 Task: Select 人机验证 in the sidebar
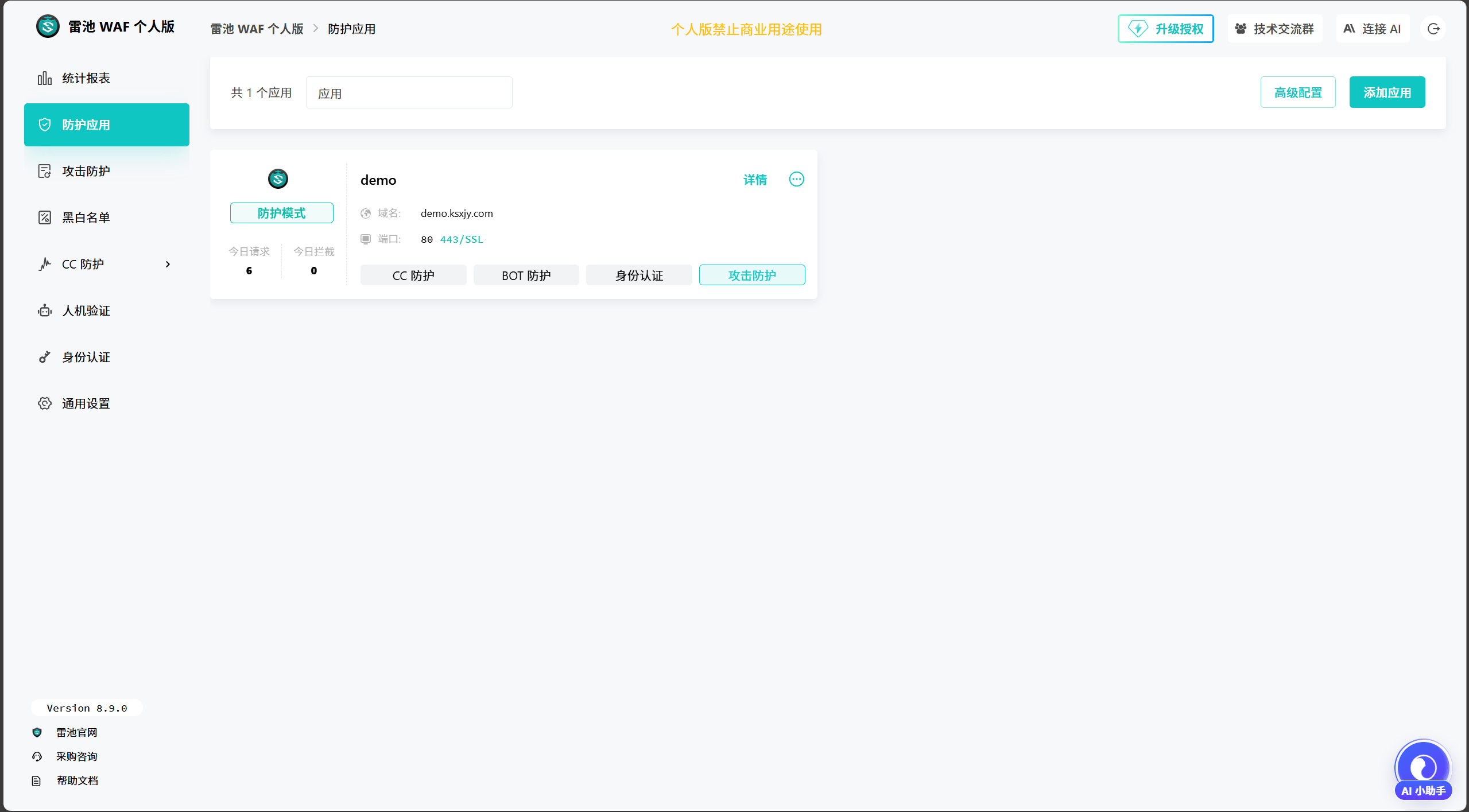(x=86, y=310)
